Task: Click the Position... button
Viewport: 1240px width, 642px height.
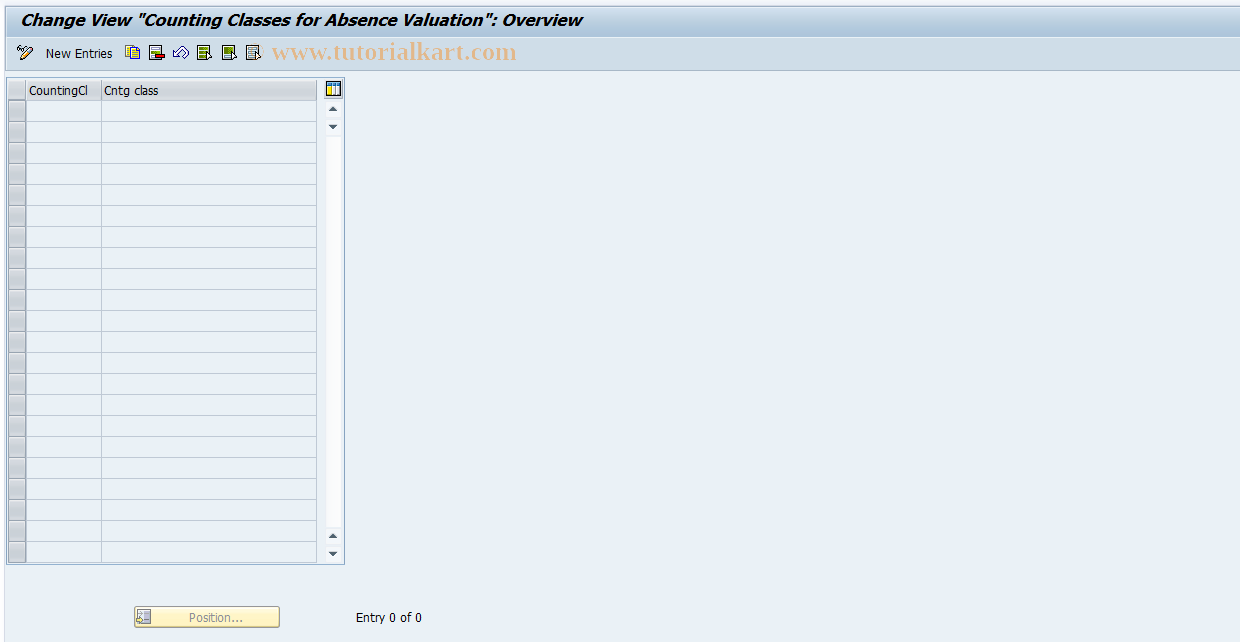Action: [x=207, y=617]
